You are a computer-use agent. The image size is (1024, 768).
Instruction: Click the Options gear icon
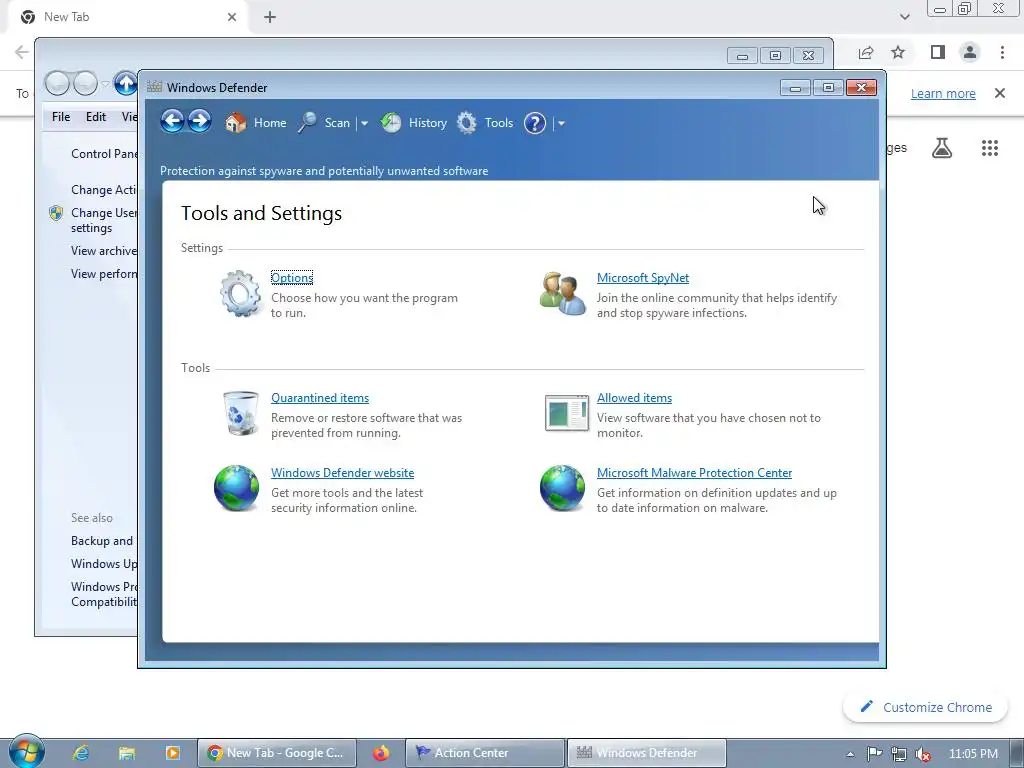pyautogui.click(x=240, y=294)
